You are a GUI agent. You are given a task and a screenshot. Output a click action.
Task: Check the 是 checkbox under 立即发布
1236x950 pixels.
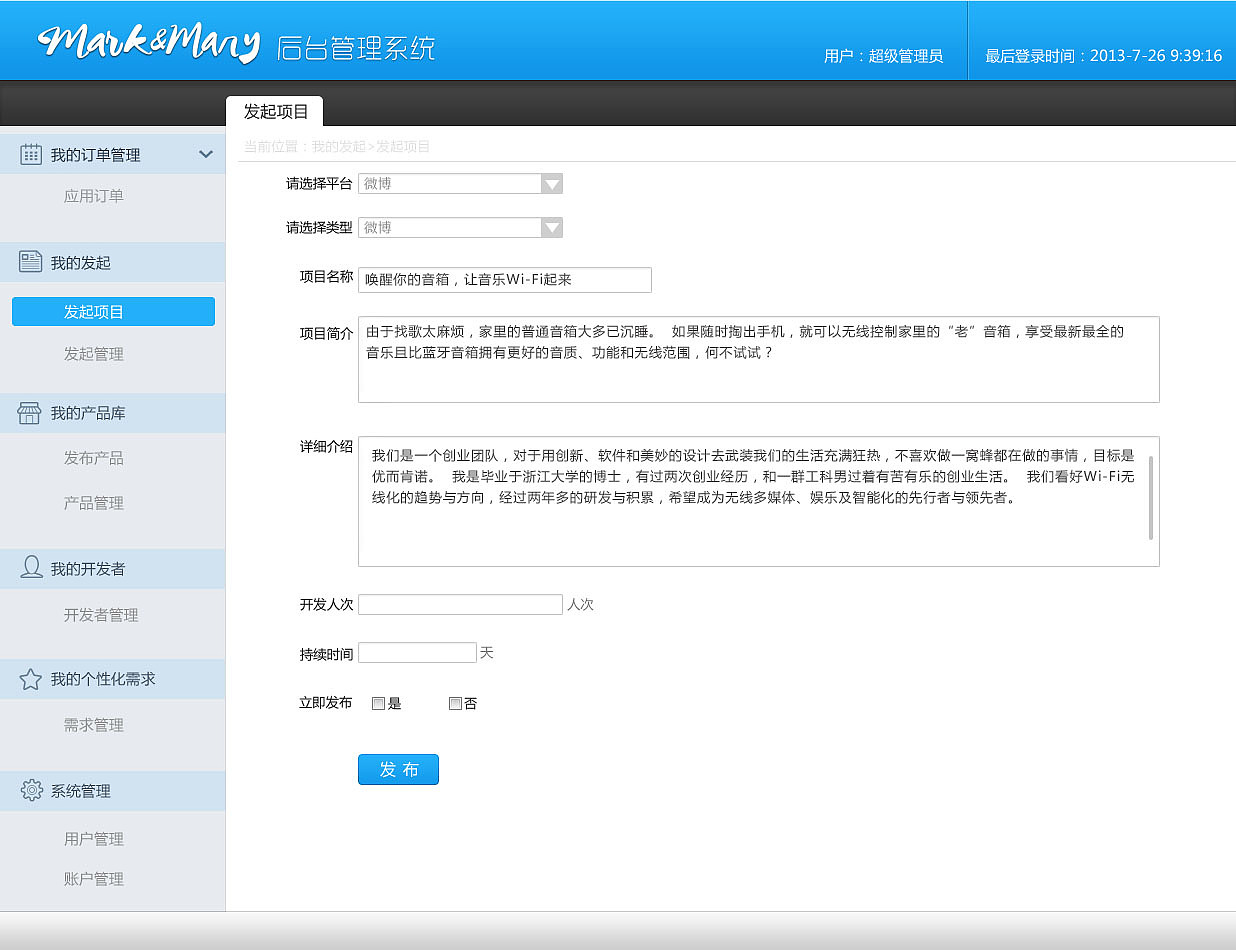coord(377,703)
